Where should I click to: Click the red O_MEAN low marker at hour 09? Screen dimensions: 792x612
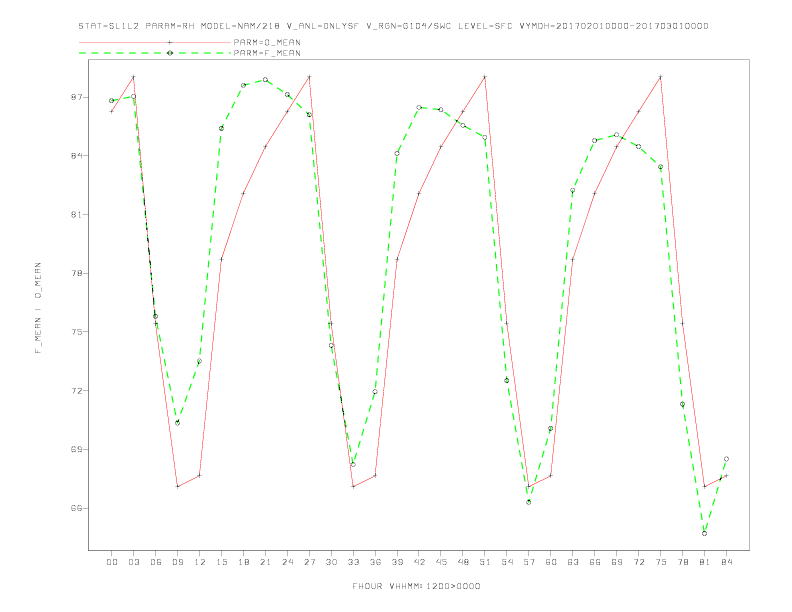pyautogui.click(x=177, y=486)
